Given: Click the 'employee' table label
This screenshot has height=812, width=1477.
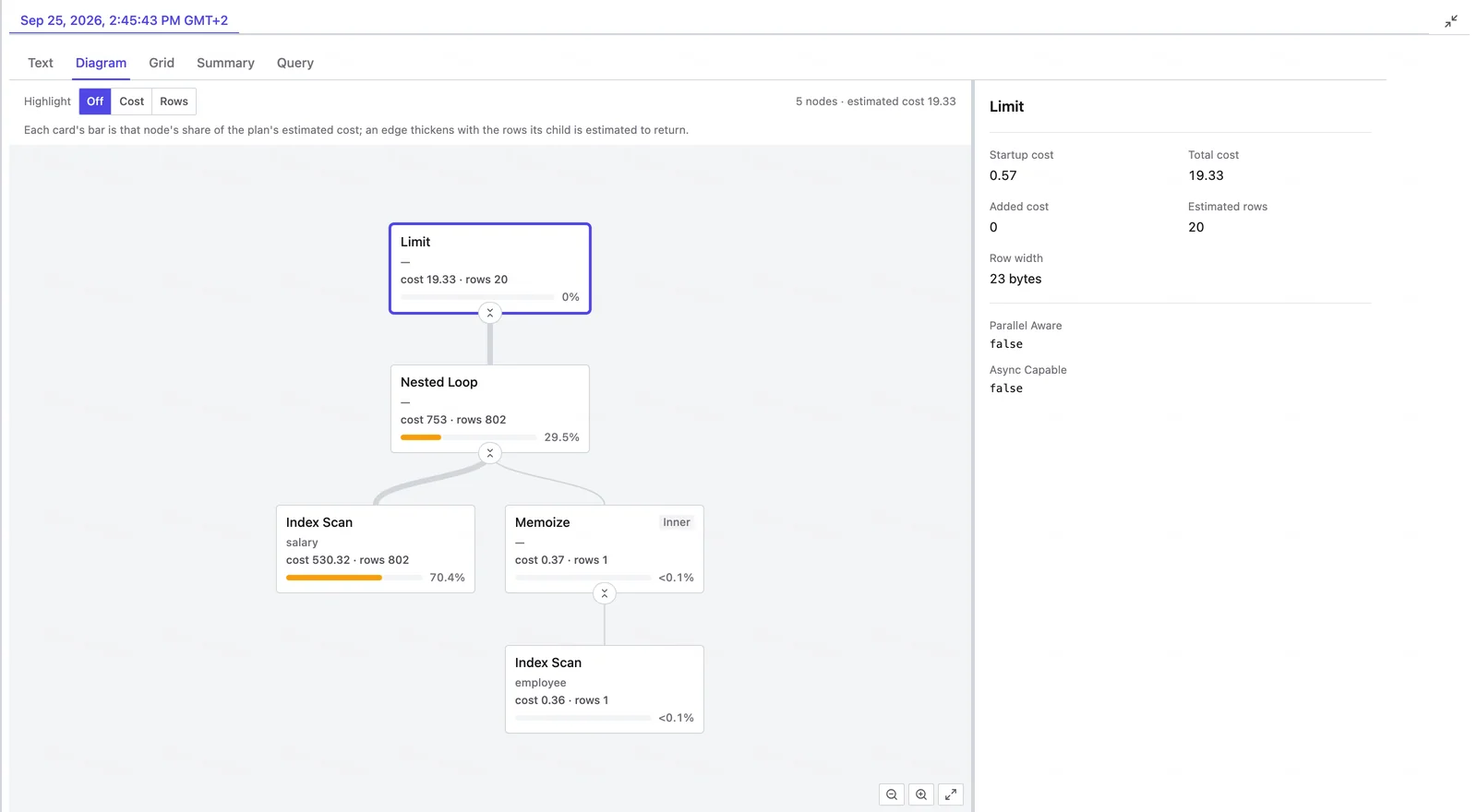Looking at the screenshot, I should [x=541, y=683].
